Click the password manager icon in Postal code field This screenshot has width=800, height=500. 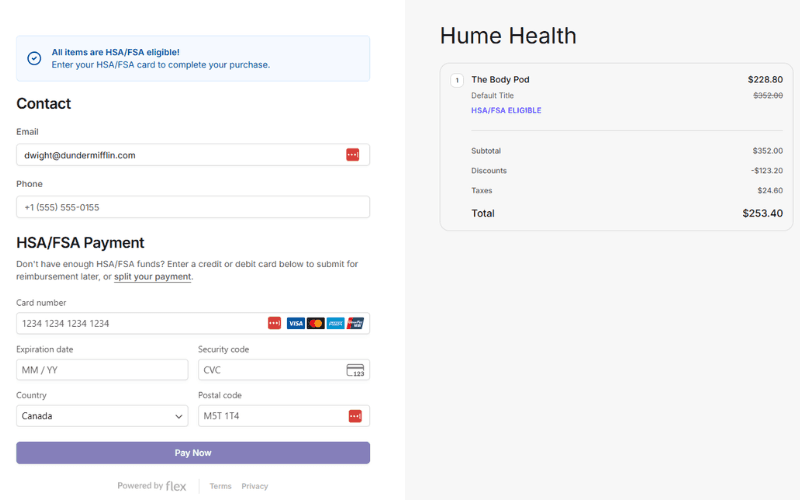(355, 416)
